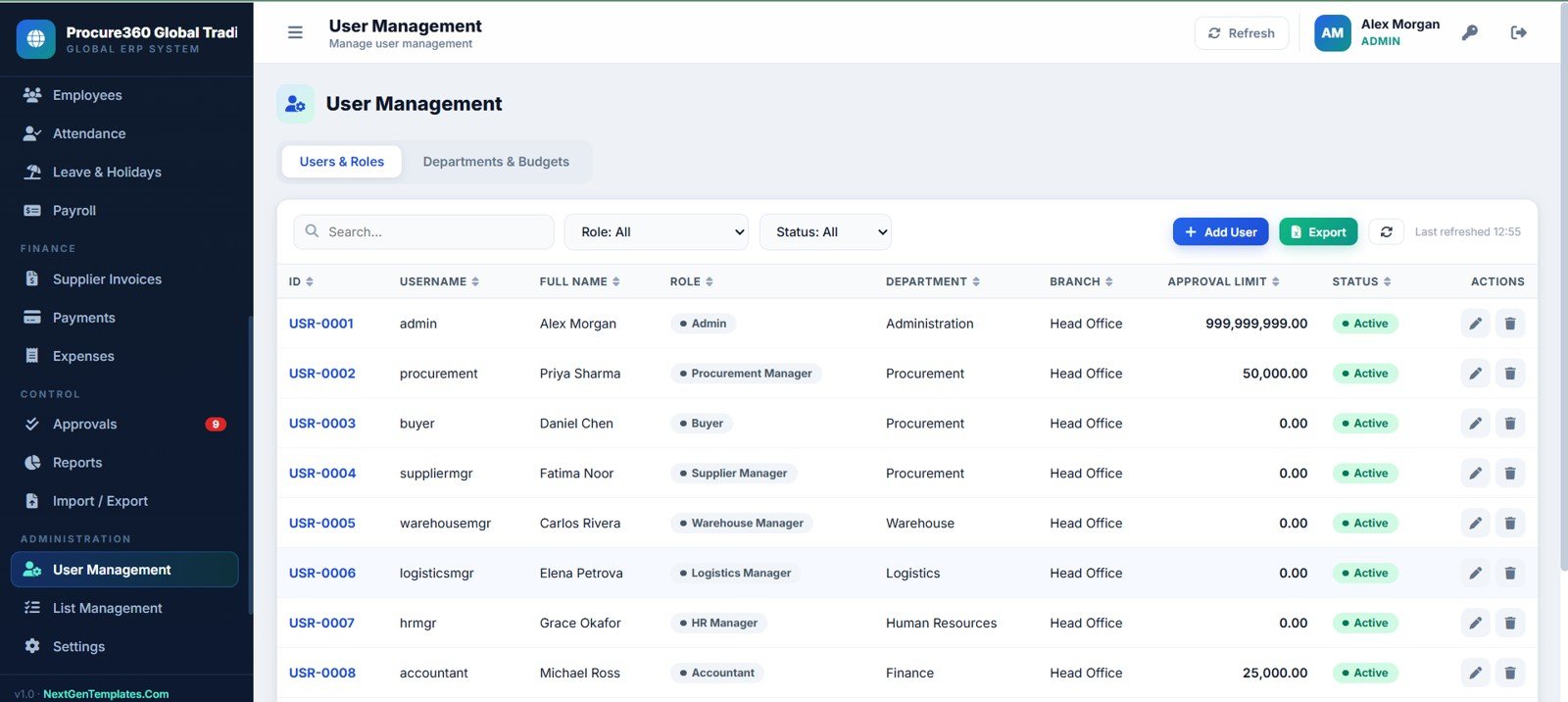Image resolution: width=1568 pixels, height=702 pixels.
Task: Click the Procurement Manager role badge
Action: 746,374
